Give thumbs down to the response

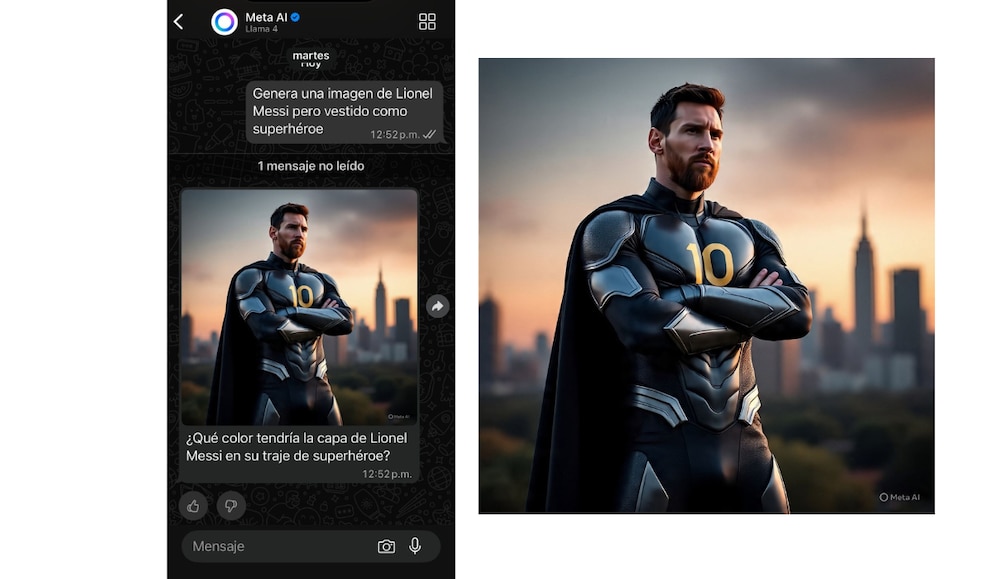tap(231, 506)
